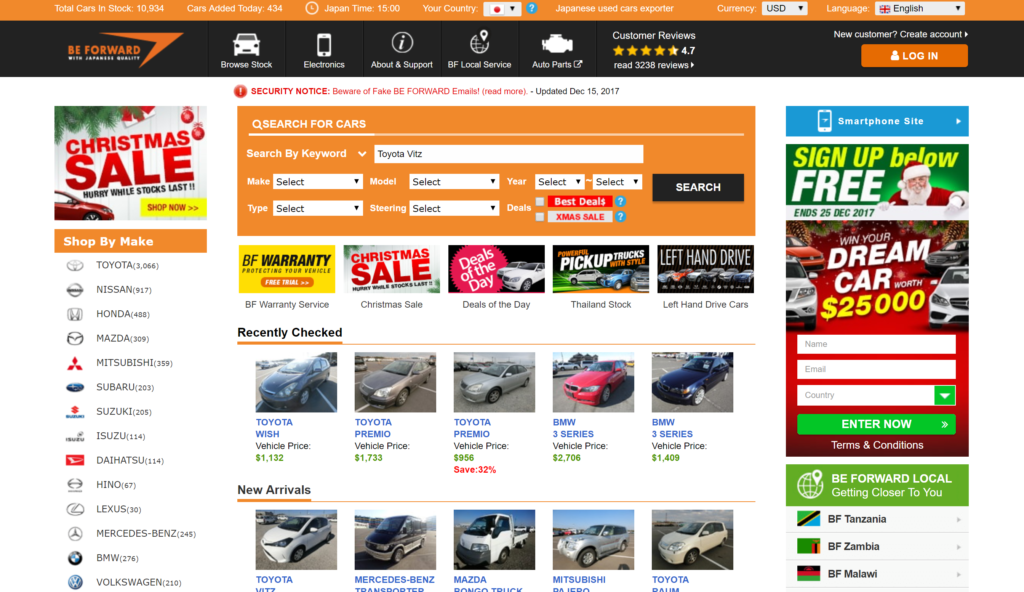Click the Toyota logo in Shop By Make
The image size is (1024, 592).
(x=75, y=266)
